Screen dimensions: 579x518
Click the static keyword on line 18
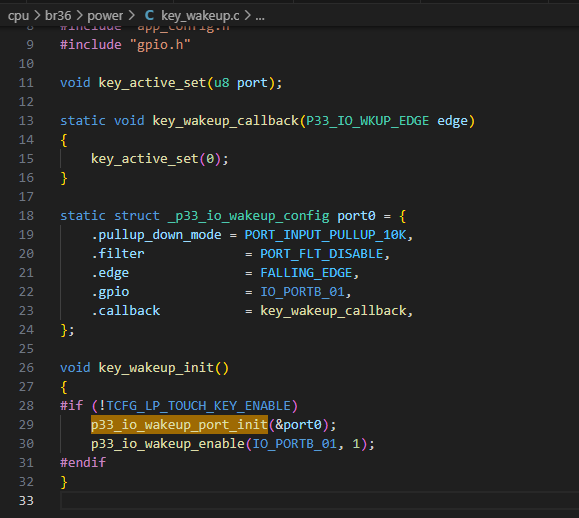tap(83, 216)
